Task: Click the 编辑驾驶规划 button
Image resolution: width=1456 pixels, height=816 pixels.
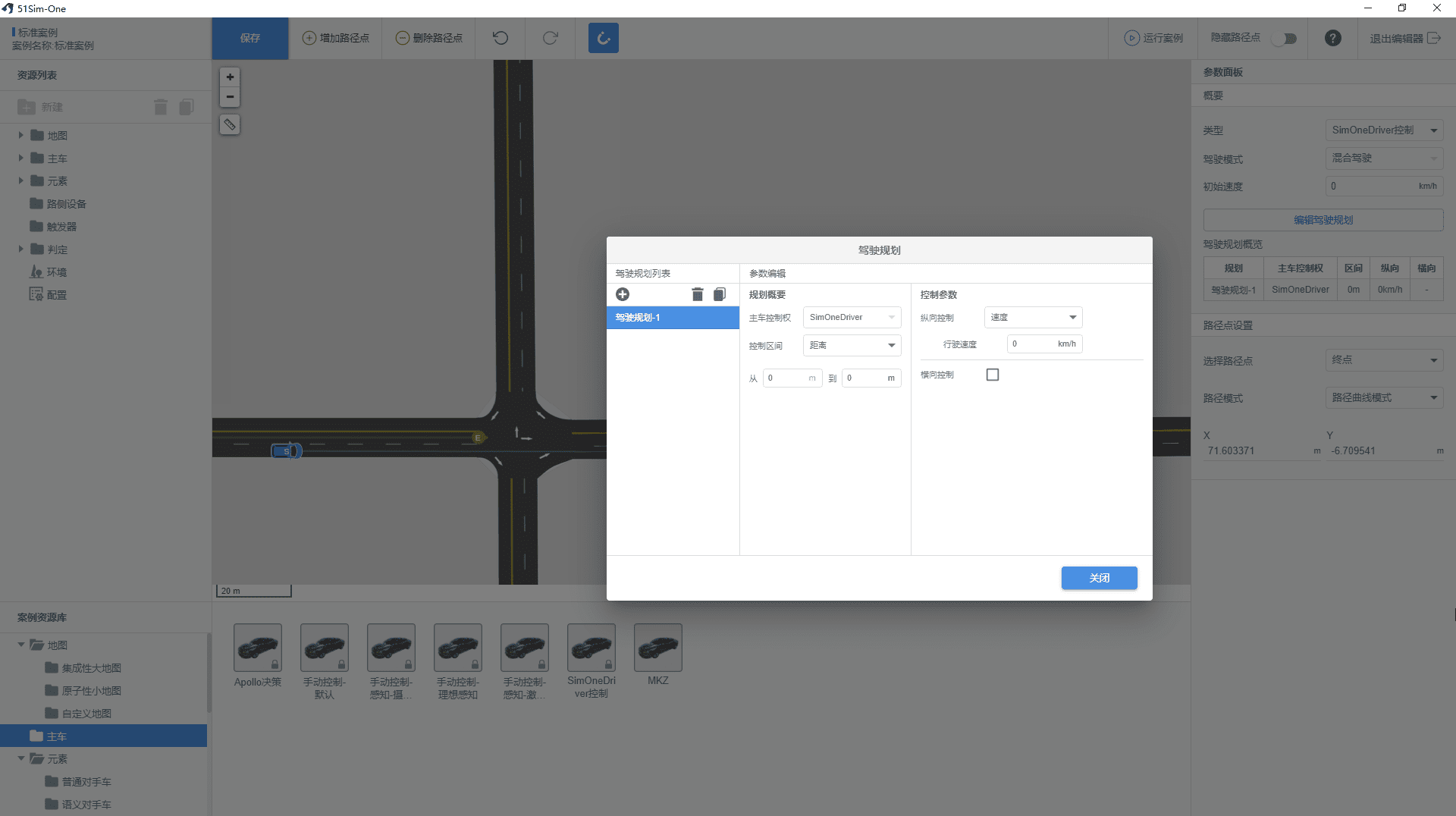Action: click(x=1323, y=220)
